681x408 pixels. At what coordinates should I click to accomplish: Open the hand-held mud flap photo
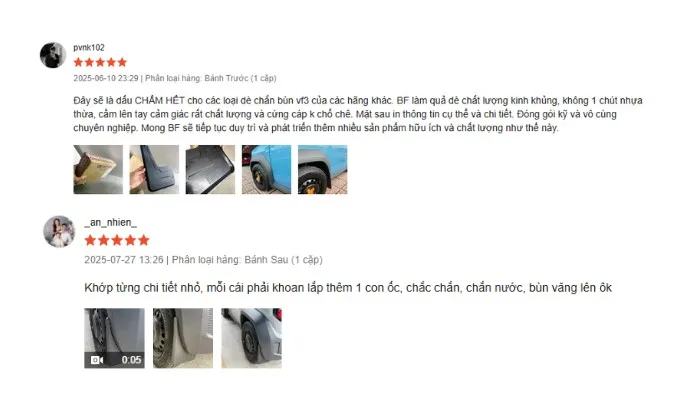tap(154, 169)
